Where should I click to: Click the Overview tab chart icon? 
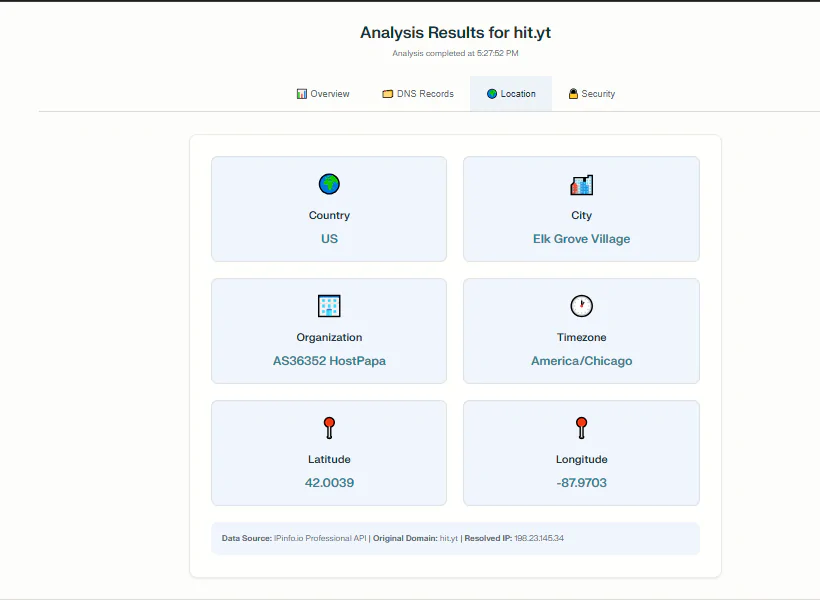[x=302, y=94]
